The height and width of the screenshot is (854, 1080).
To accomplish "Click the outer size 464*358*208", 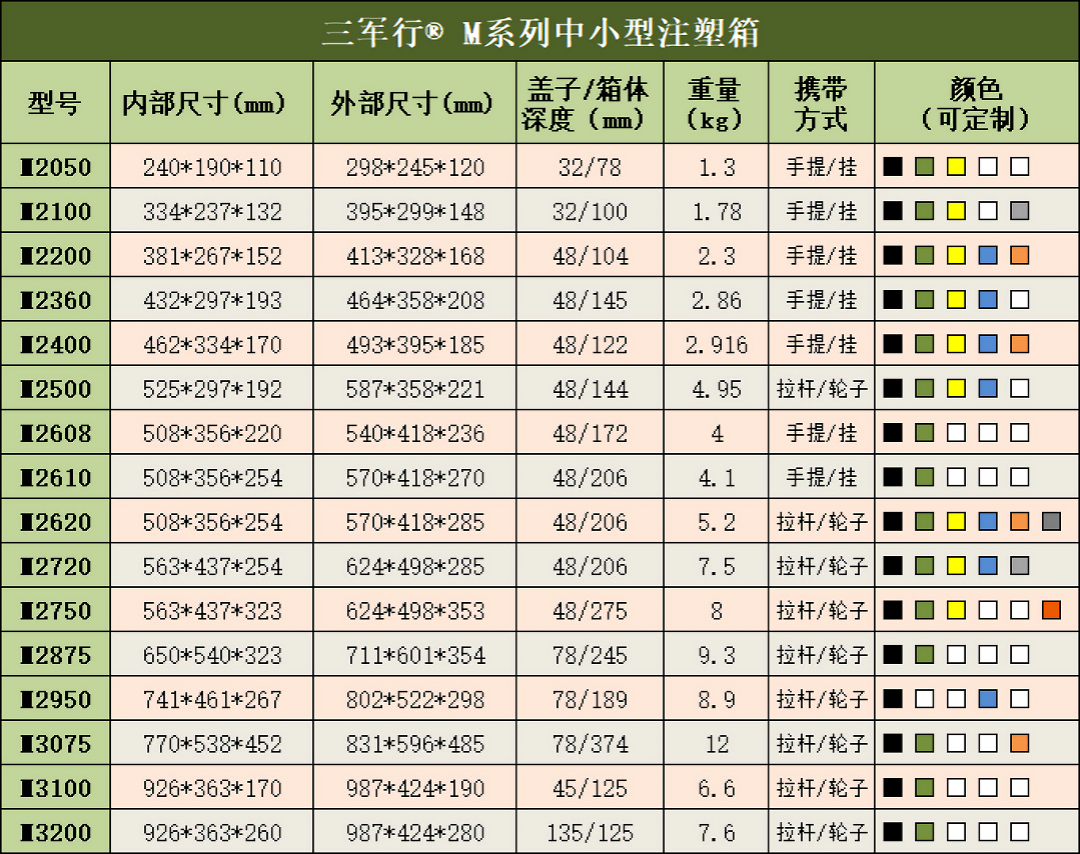I will pyautogui.click(x=415, y=300).
